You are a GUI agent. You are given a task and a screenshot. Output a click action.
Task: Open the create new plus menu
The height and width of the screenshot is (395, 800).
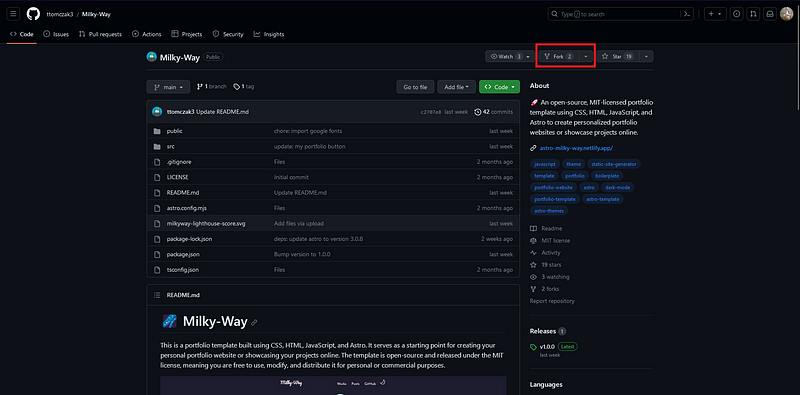coord(715,14)
